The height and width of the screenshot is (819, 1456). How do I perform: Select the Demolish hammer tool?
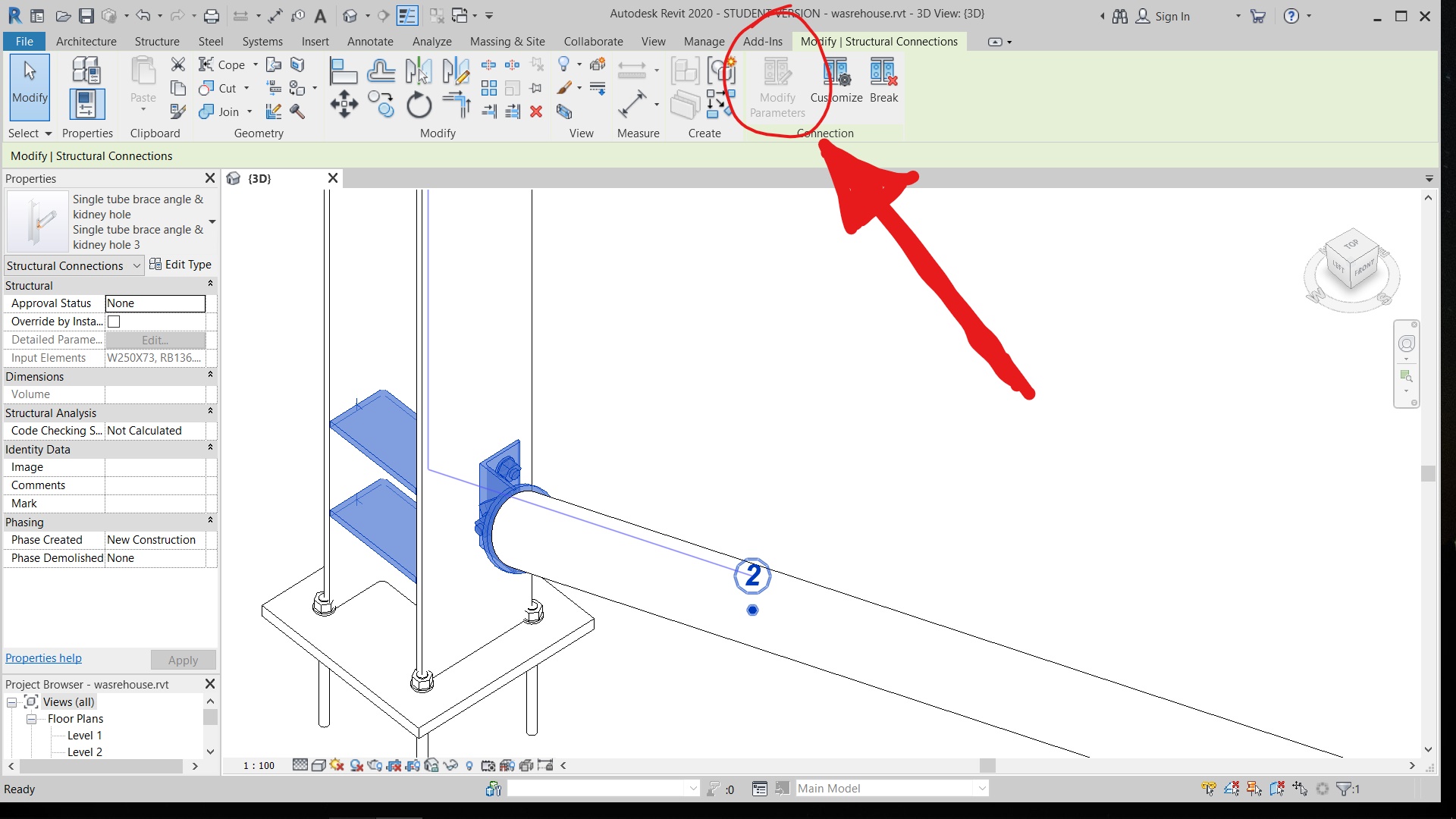pos(297,111)
